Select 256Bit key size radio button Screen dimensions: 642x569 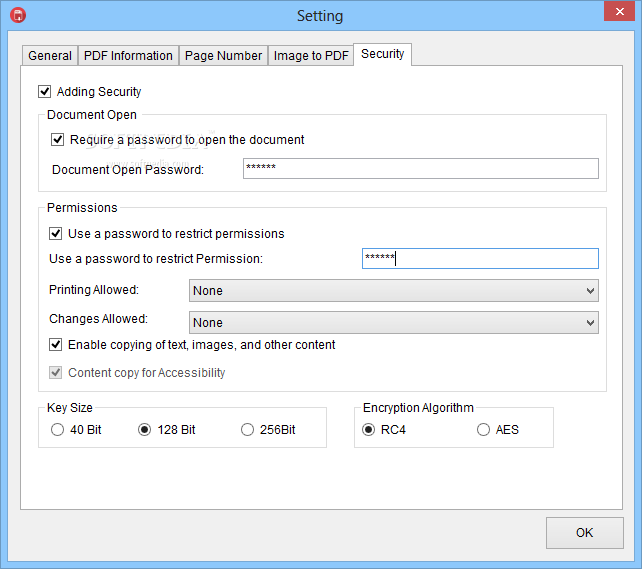247,429
